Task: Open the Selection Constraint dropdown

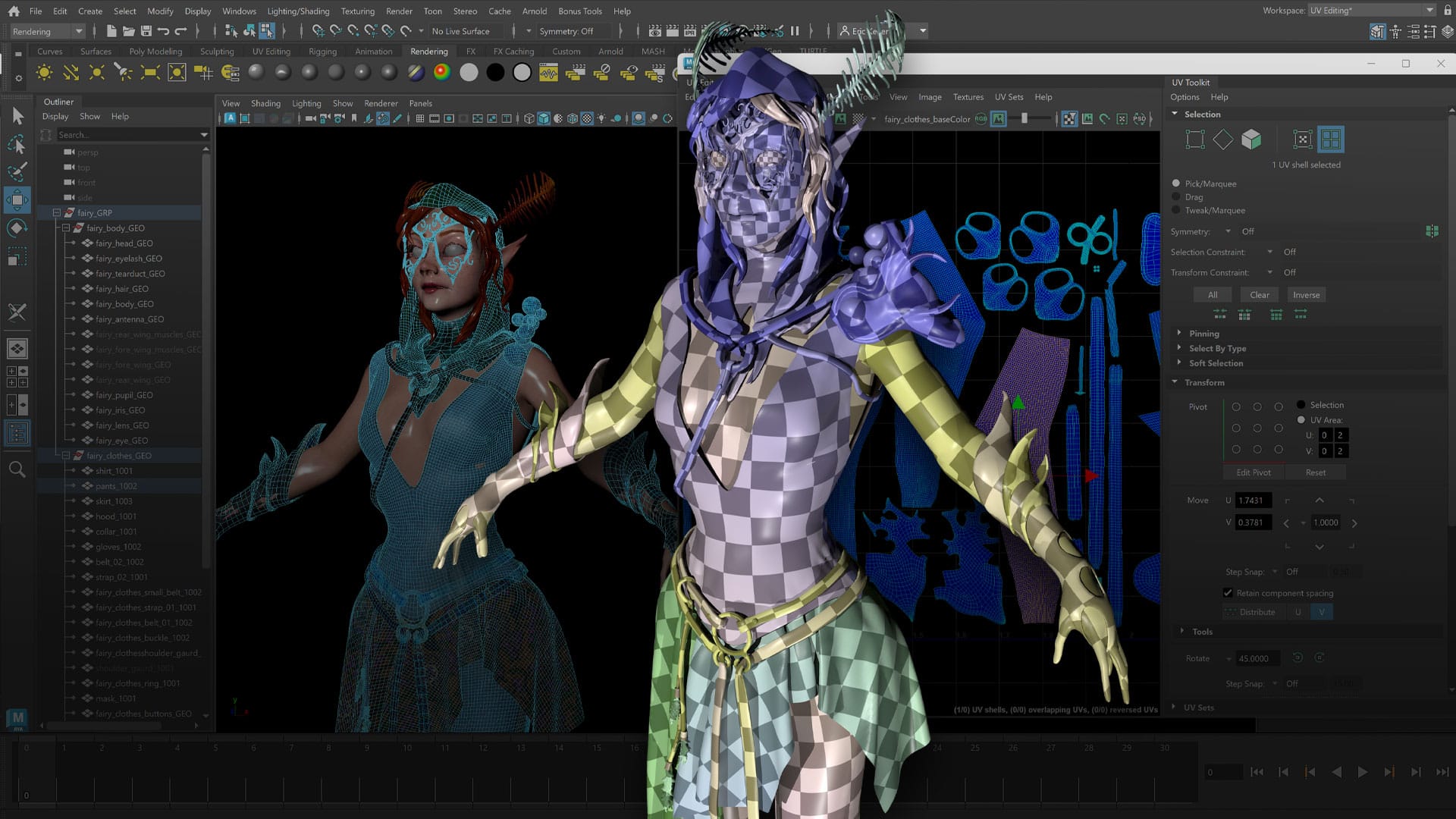Action: pyautogui.click(x=1270, y=252)
